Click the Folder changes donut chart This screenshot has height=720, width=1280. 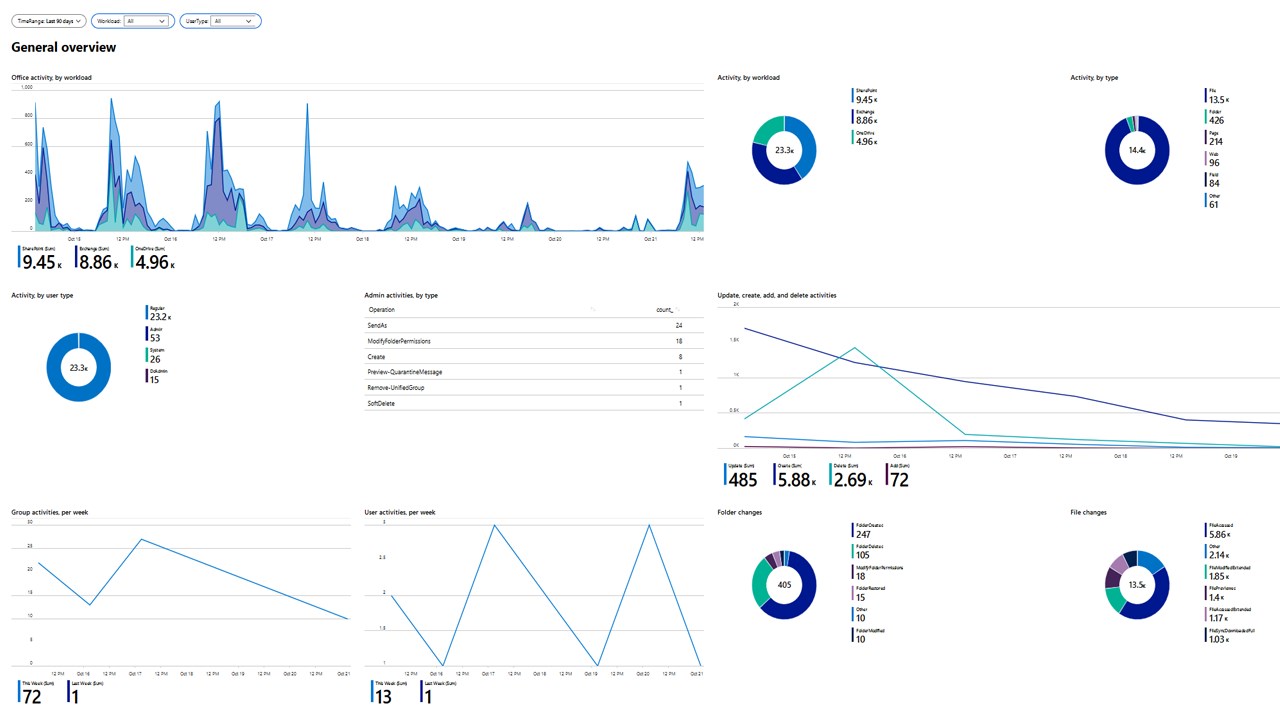click(784, 584)
